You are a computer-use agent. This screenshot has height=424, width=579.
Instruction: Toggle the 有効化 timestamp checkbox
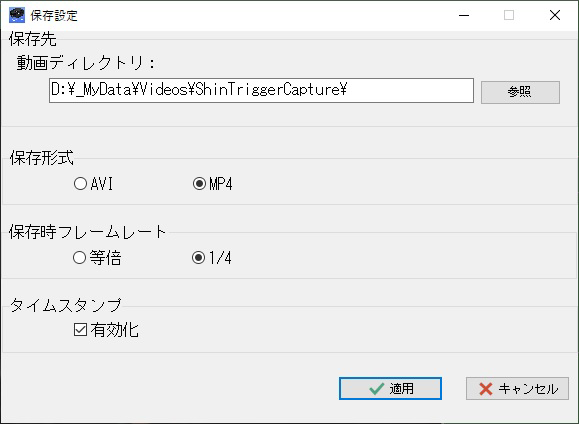pos(106,329)
